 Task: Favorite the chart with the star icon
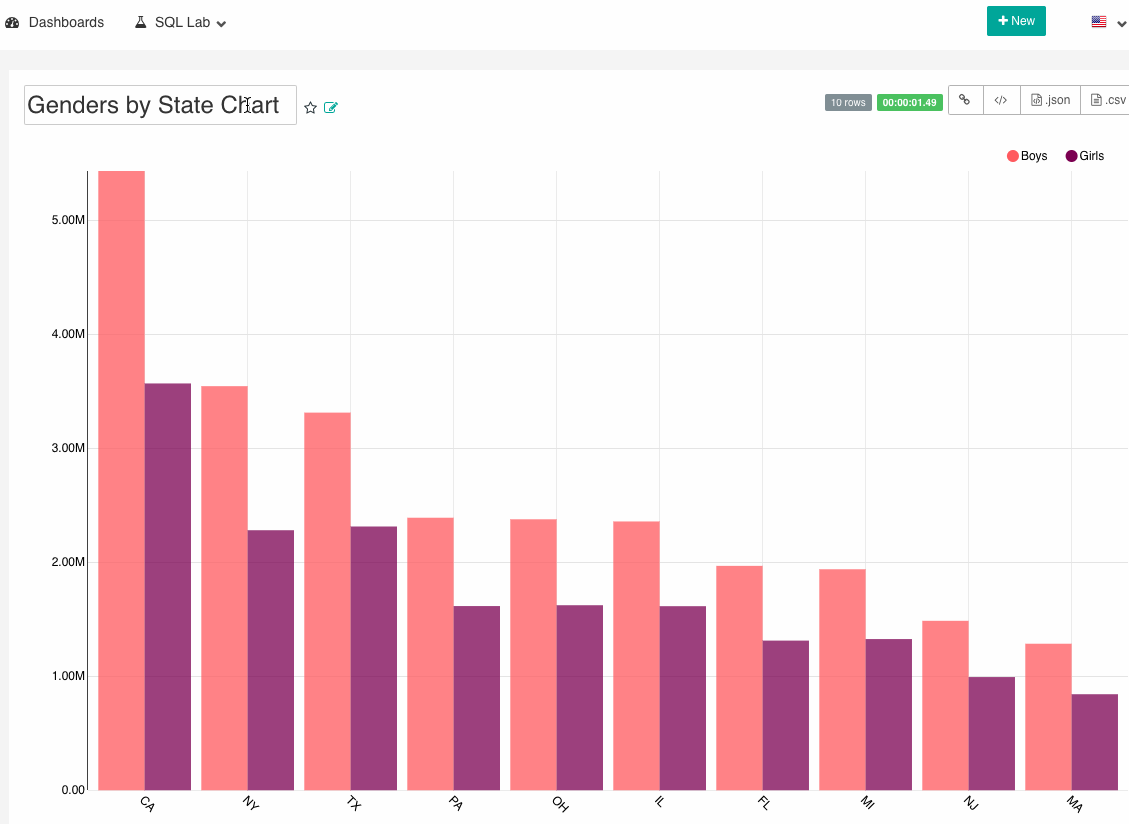tap(310, 107)
